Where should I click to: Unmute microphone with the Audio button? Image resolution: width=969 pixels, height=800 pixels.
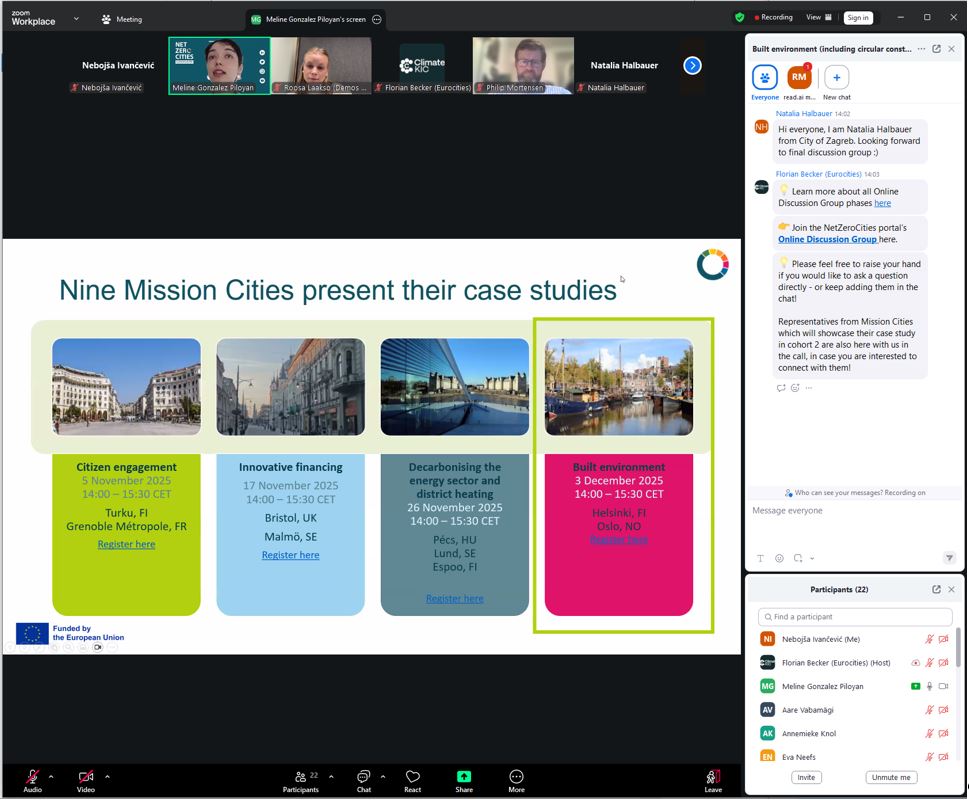click(x=32, y=777)
